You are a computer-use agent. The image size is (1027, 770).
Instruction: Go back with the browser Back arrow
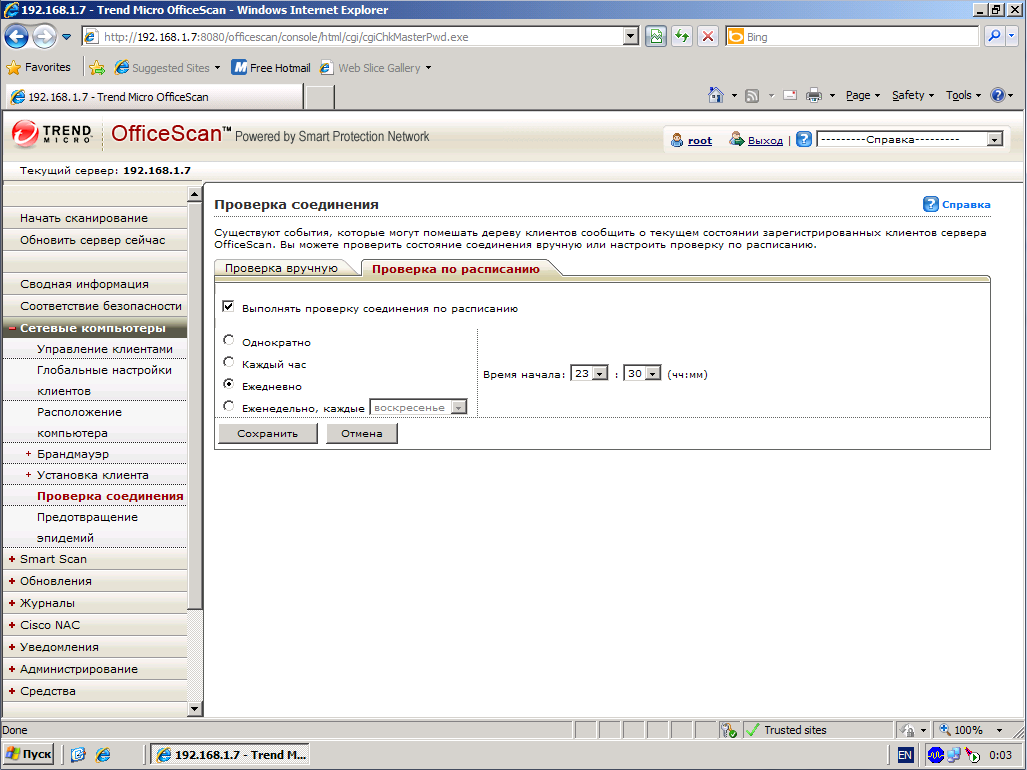[16, 37]
